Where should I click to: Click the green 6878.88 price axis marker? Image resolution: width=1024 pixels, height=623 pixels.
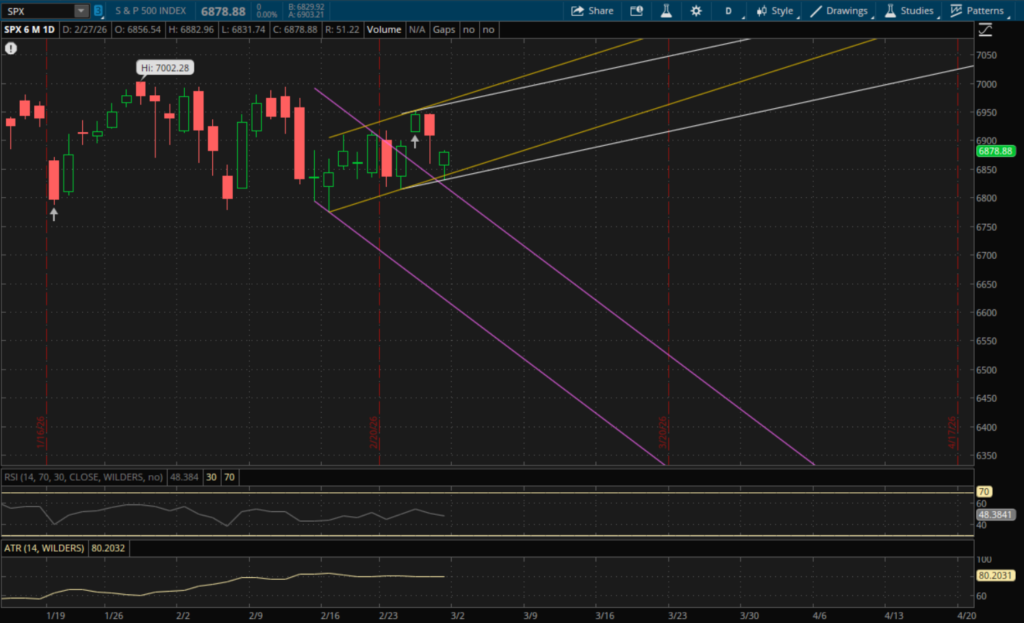click(x=995, y=151)
